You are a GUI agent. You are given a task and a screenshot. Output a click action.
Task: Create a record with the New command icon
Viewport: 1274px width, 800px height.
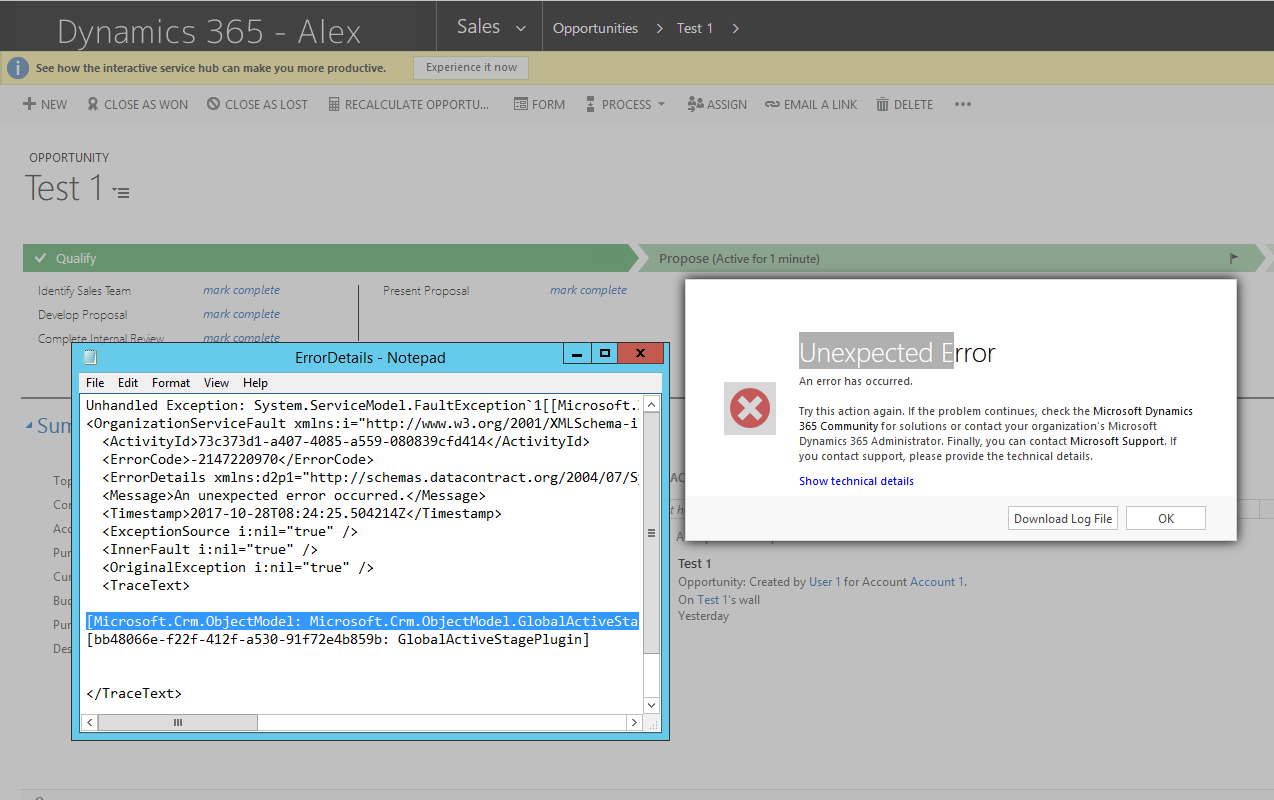[27, 103]
